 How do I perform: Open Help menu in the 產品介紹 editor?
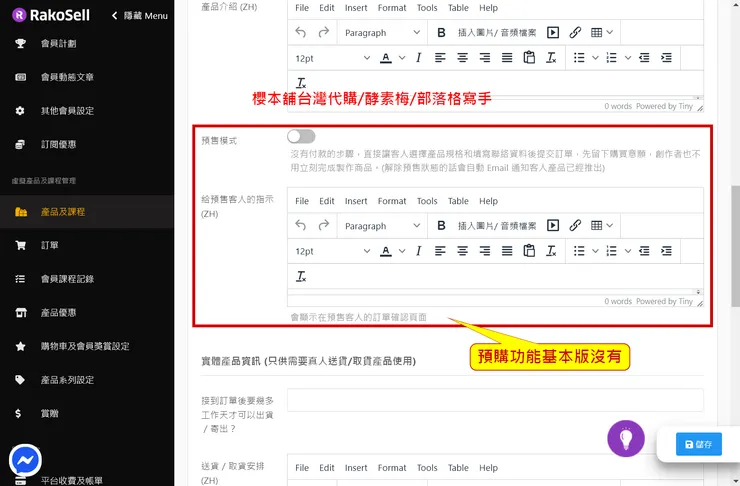click(488, 8)
